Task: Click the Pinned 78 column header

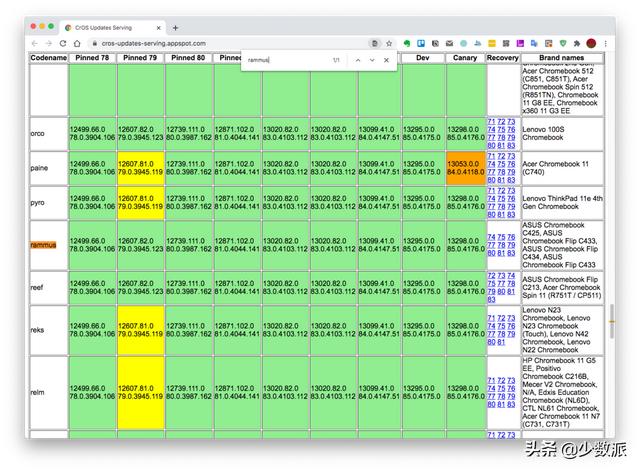Action: (92, 58)
